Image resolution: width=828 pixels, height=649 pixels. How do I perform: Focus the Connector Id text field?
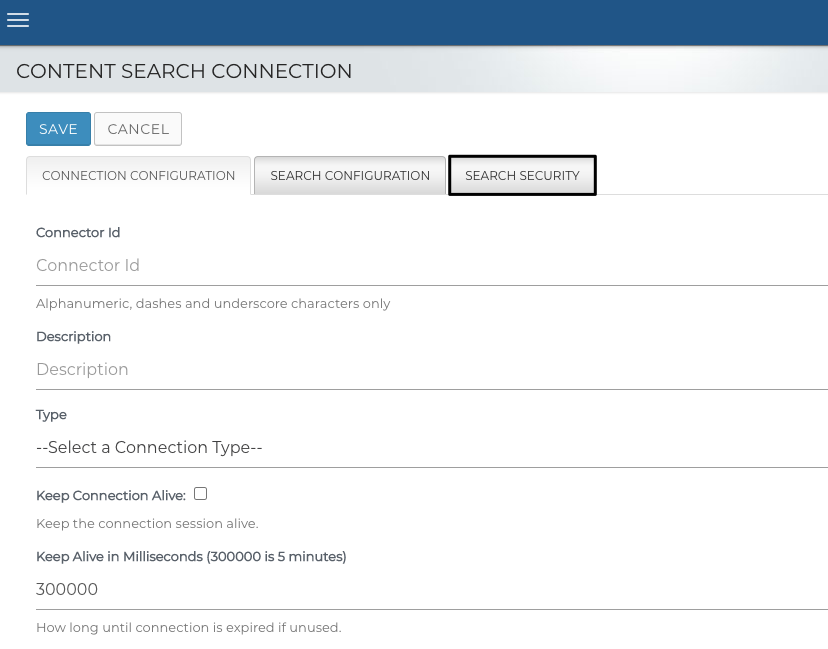(x=430, y=266)
